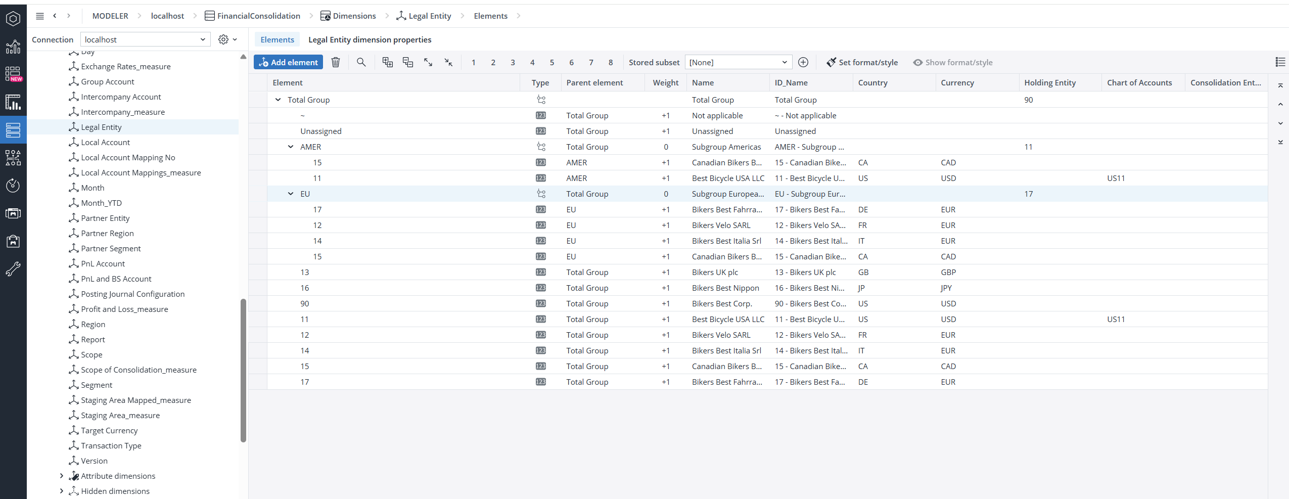The height and width of the screenshot is (499, 1289).
Task: Select the Elements tab
Action: point(277,40)
